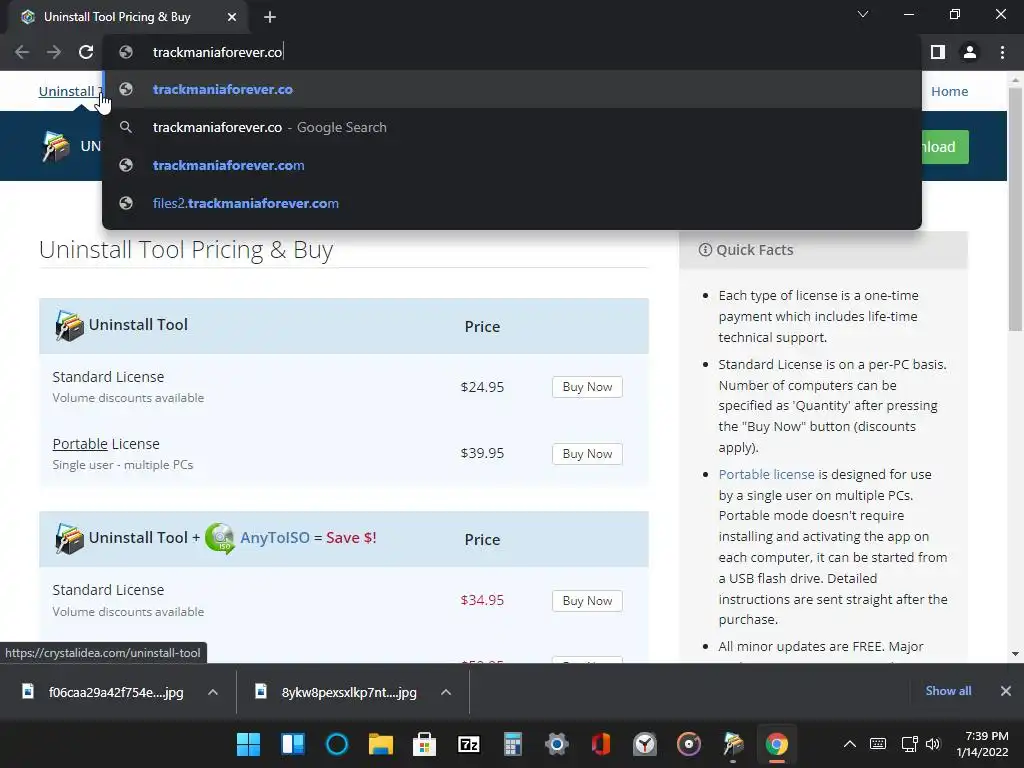The height and width of the screenshot is (768, 1024).
Task: Open the clock app in taskbar
Action: (645, 744)
